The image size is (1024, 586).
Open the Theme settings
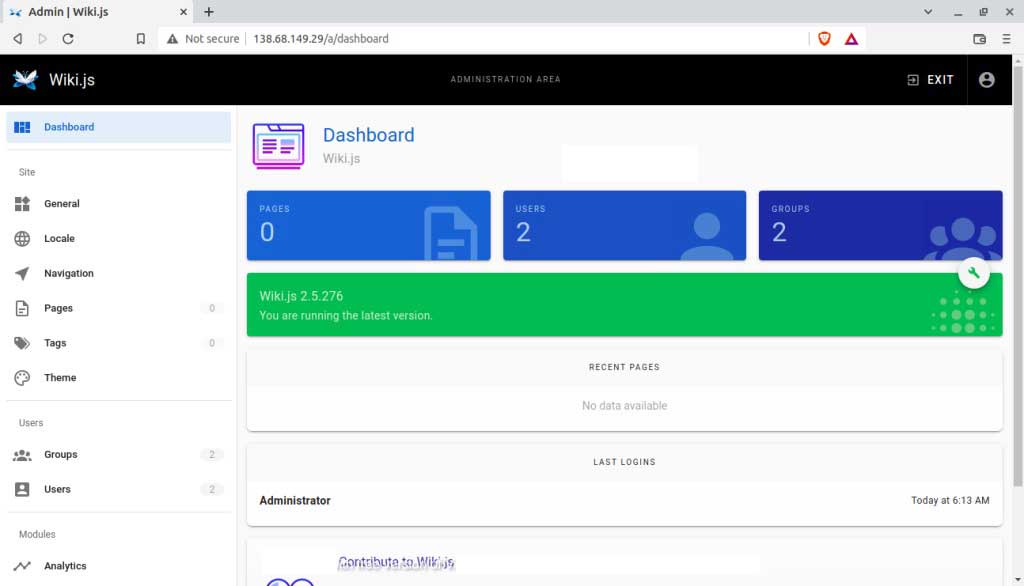(60, 378)
